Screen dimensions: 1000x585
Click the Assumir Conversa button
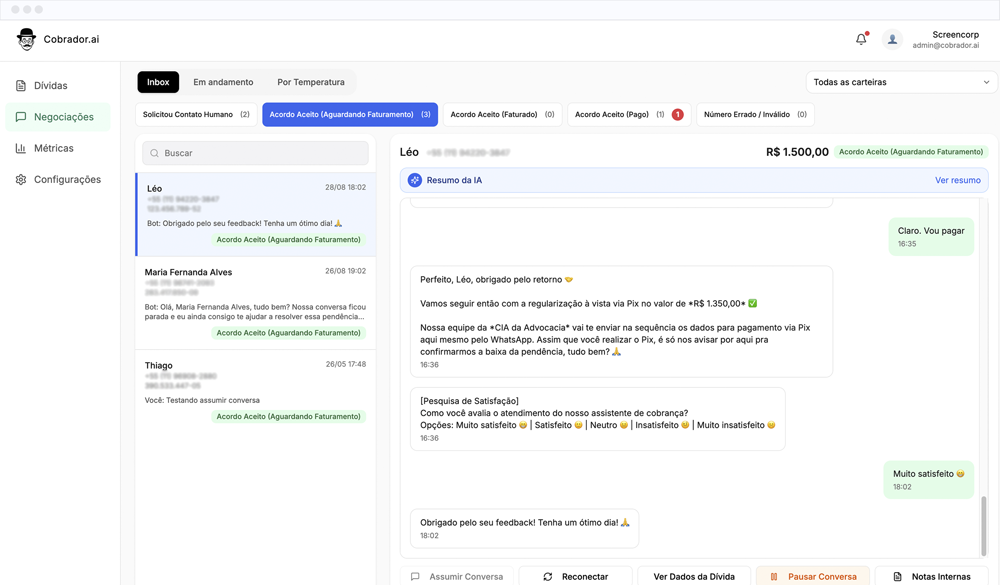(457, 576)
